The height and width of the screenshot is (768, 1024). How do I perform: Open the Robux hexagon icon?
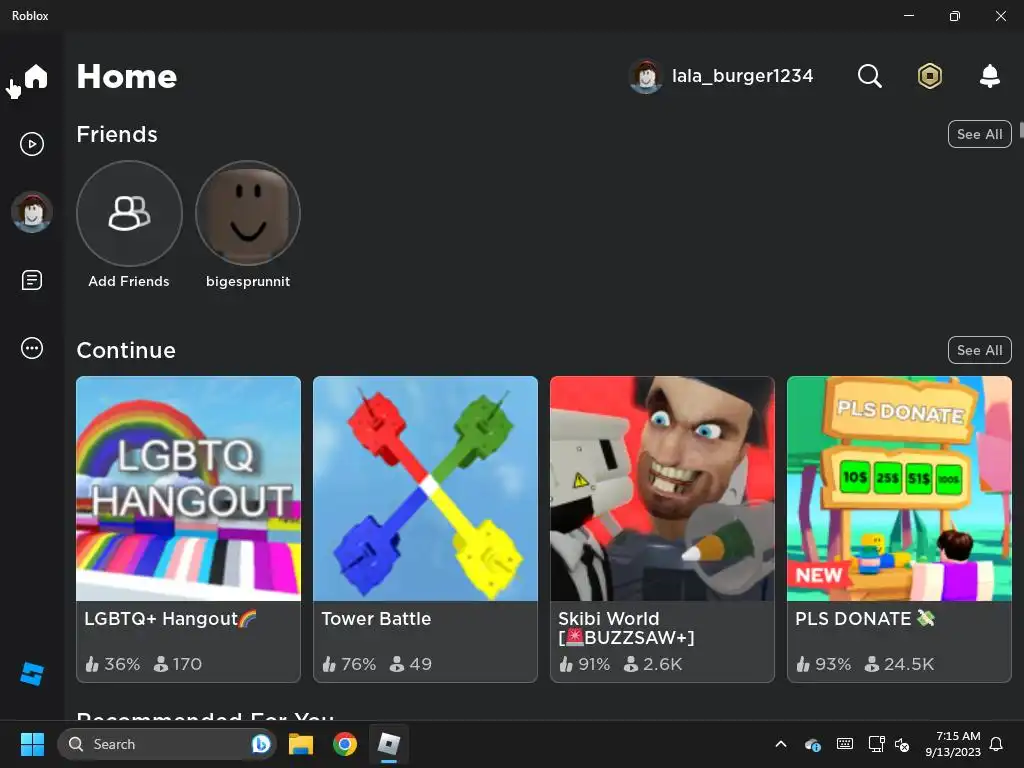point(929,76)
